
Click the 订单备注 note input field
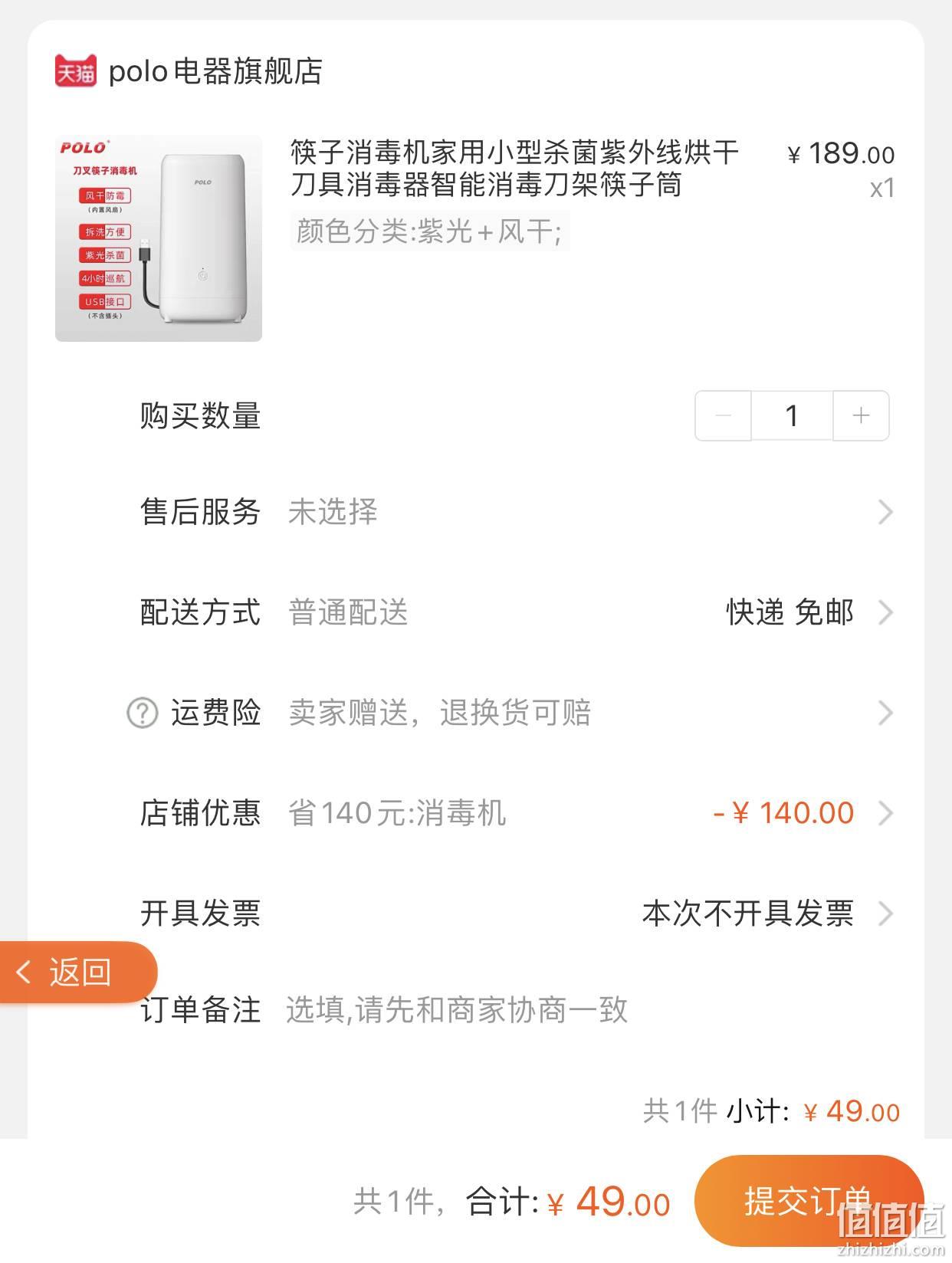[x=590, y=1010]
